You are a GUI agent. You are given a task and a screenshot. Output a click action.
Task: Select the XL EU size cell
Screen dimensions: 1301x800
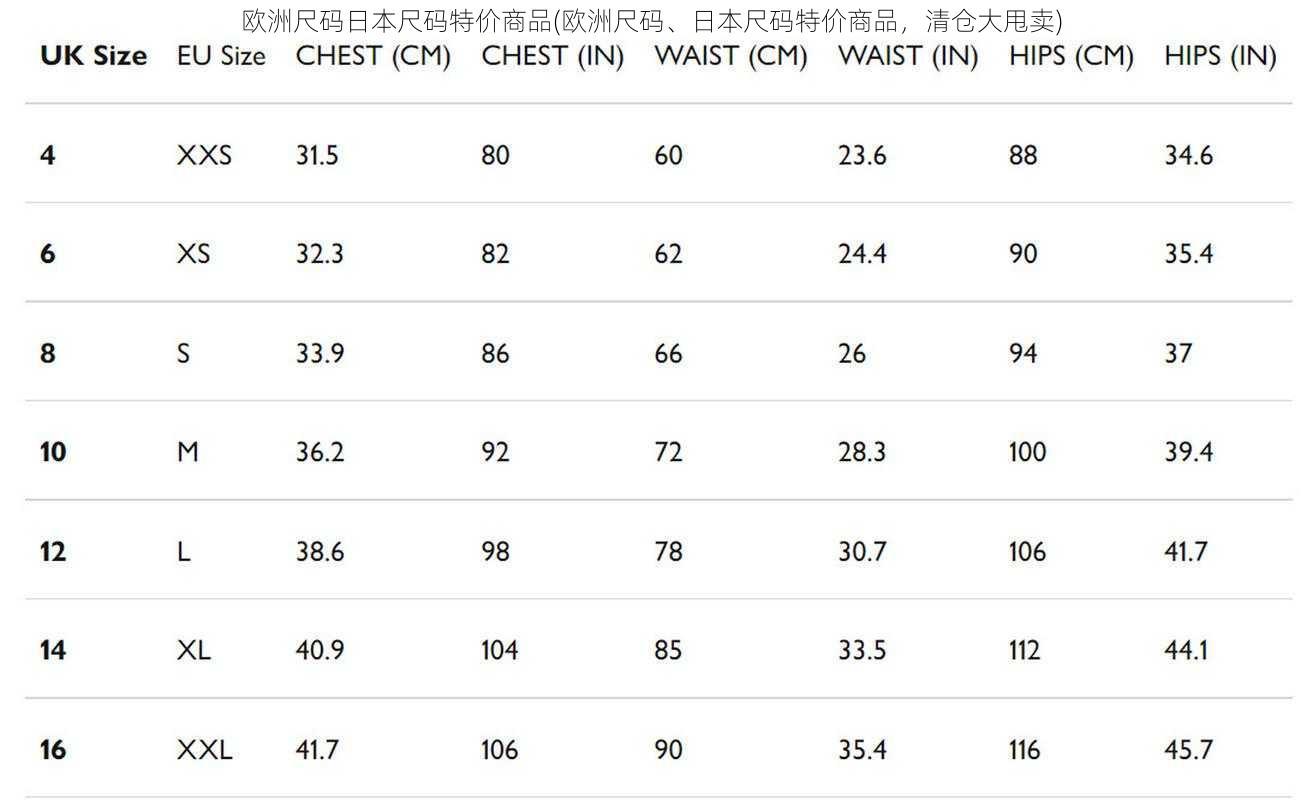pos(194,650)
